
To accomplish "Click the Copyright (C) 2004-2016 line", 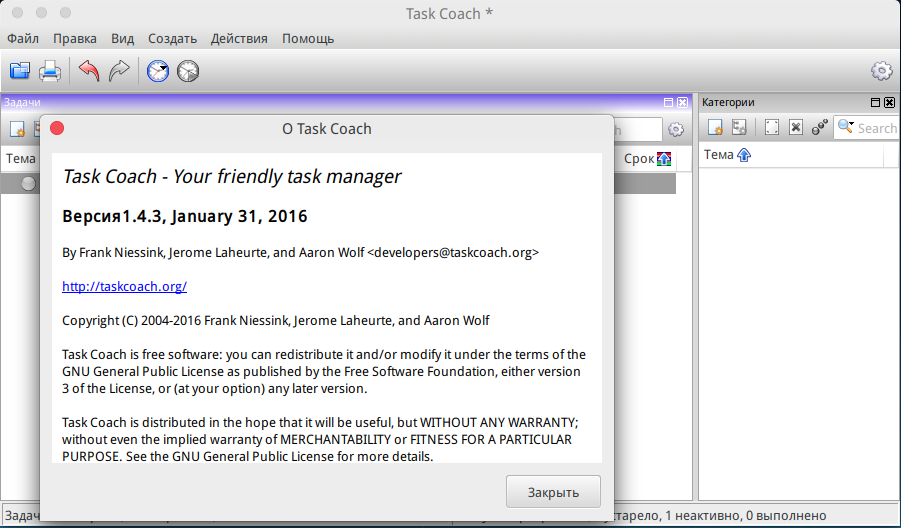I will coord(276,321).
